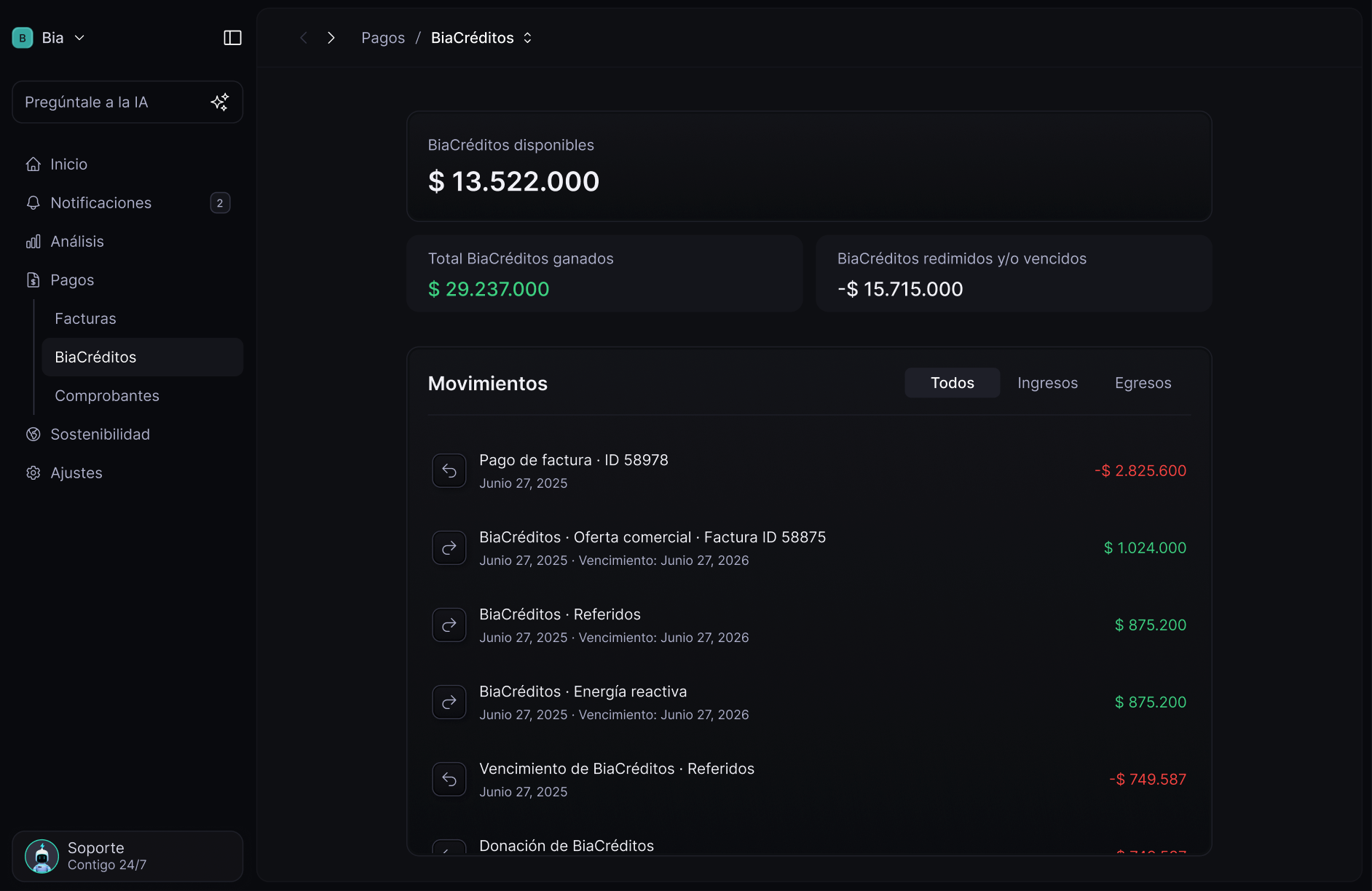Image resolution: width=1372 pixels, height=891 pixels.
Task: Open the Soporte Contigo 24/7 card
Action: pyautogui.click(x=127, y=856)
